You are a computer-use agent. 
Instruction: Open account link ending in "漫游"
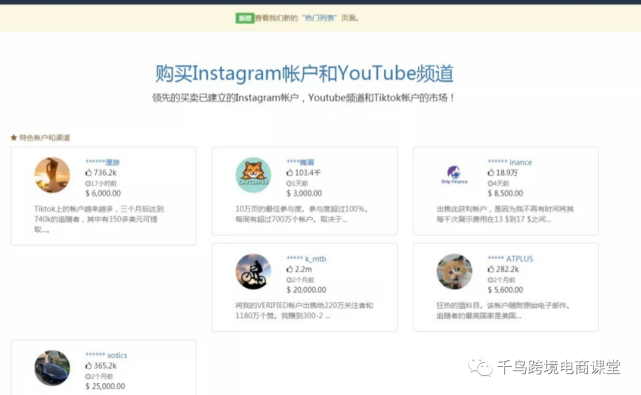pyautogui.click(x=103, y=162)
